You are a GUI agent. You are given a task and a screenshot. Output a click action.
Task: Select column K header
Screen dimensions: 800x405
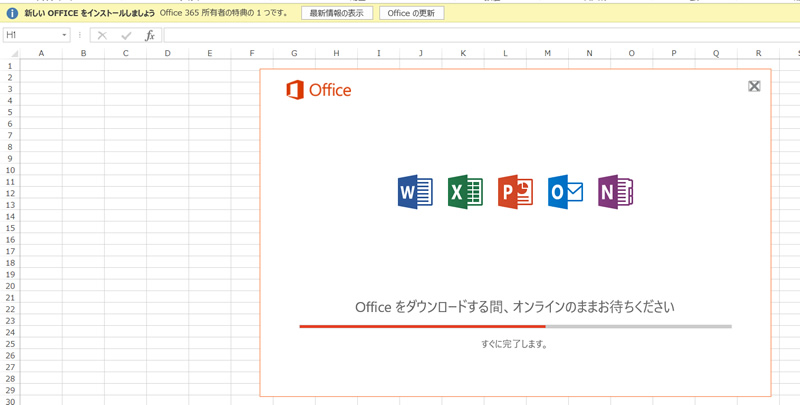click(x=463, y=53)
